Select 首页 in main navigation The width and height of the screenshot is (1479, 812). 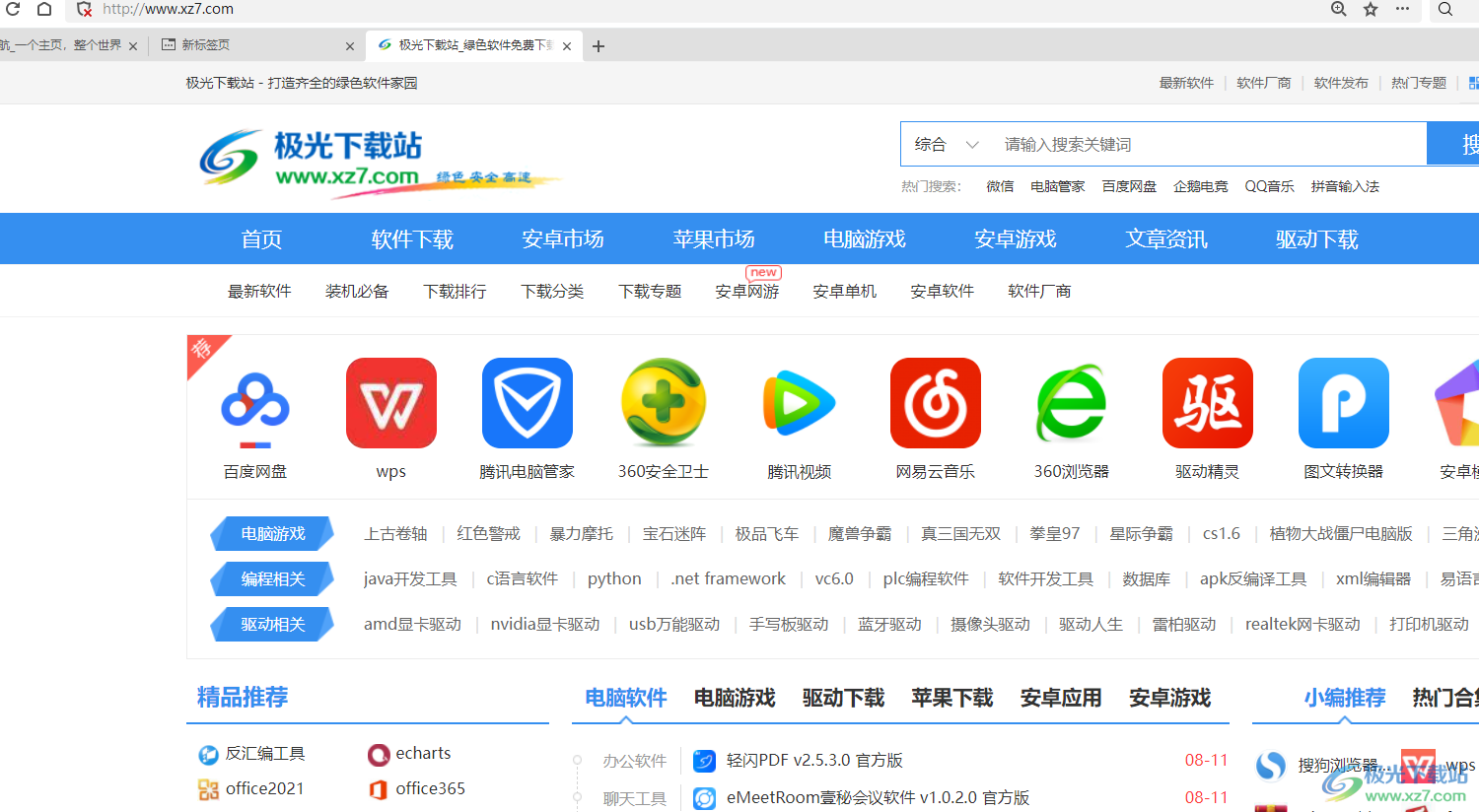click(261, 239)
